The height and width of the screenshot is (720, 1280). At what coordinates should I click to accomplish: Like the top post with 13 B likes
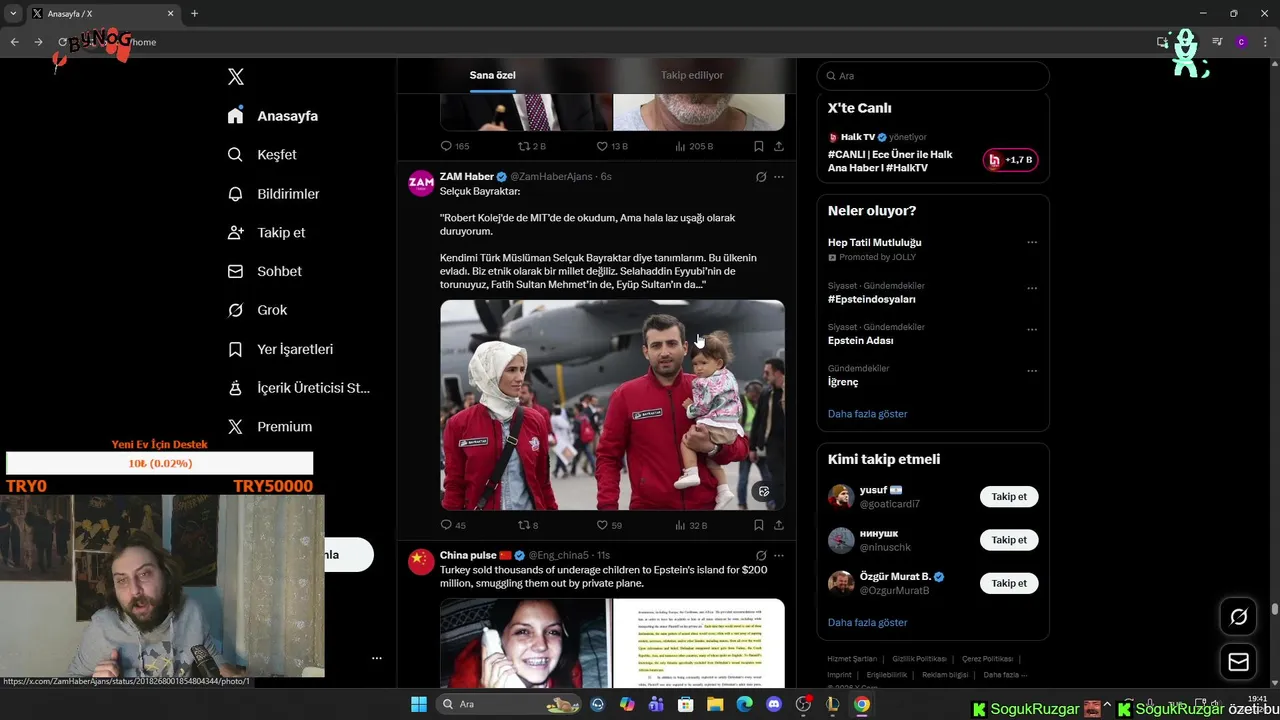coord(612,146)
